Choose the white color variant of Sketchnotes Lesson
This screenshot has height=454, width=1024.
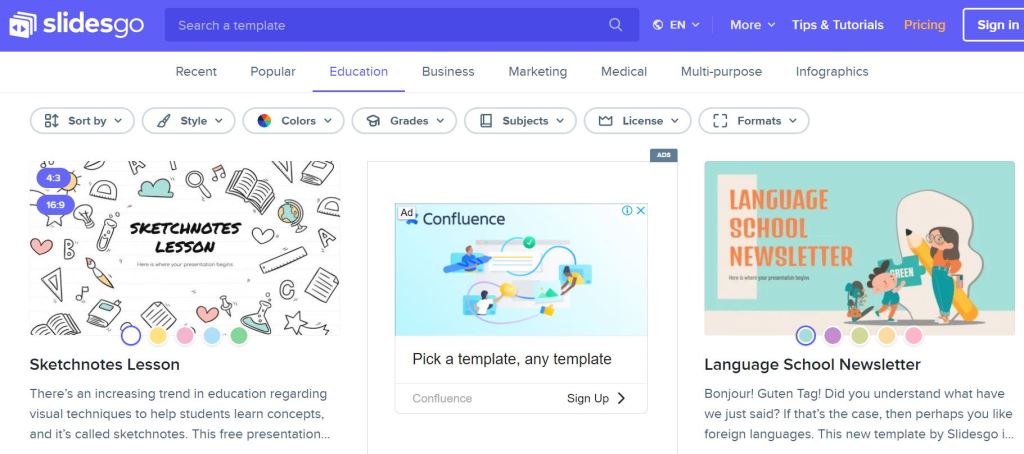[131, 335]
